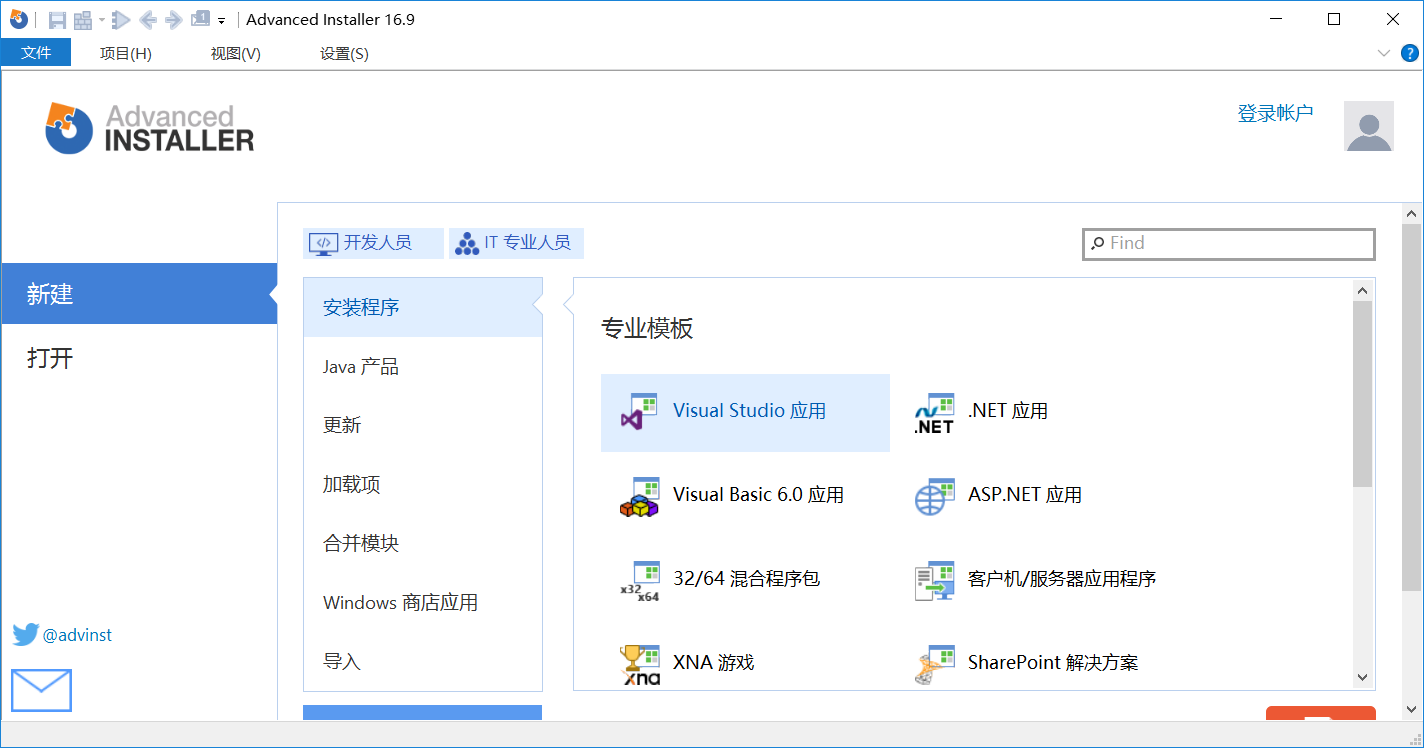Click the template list scrollbar thumb
Image resolution: width=1424 pixels, height=748 pixels.
coord(1363,394)
